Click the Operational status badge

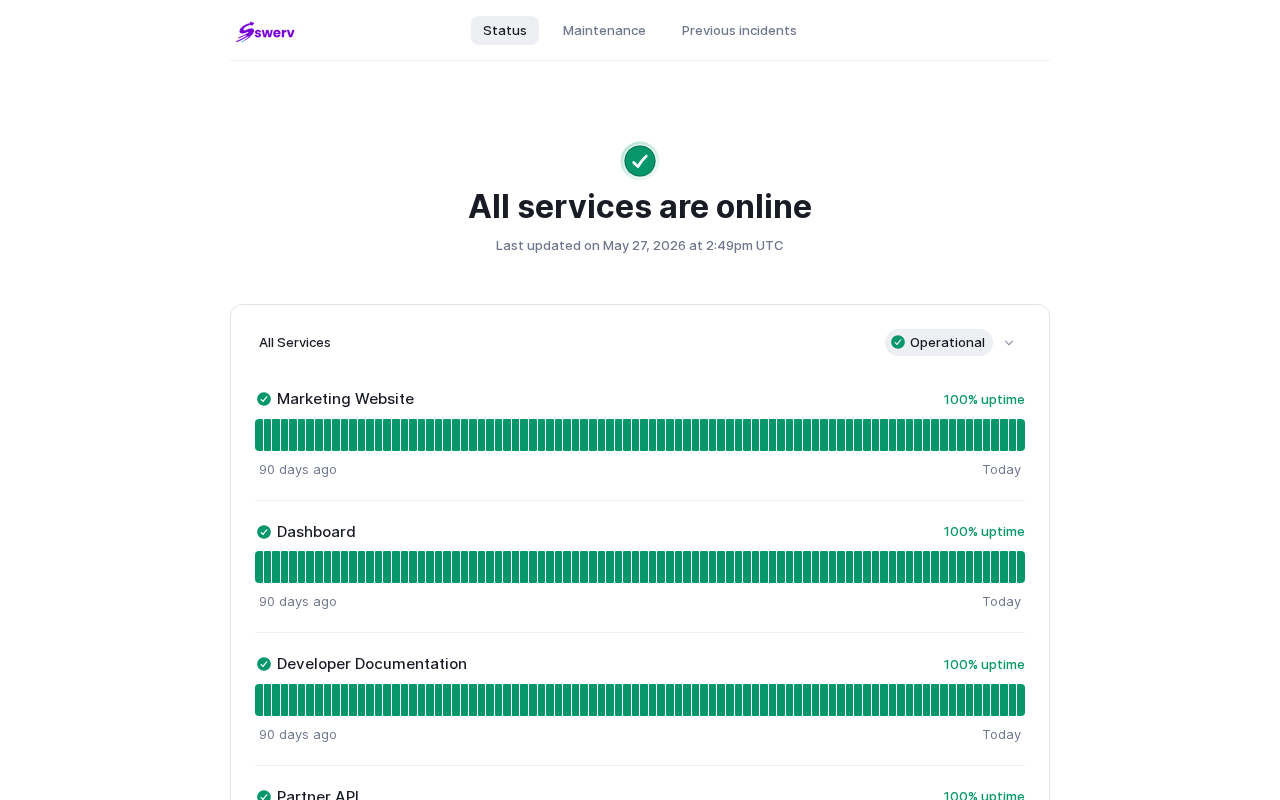(x=939, y=342)
